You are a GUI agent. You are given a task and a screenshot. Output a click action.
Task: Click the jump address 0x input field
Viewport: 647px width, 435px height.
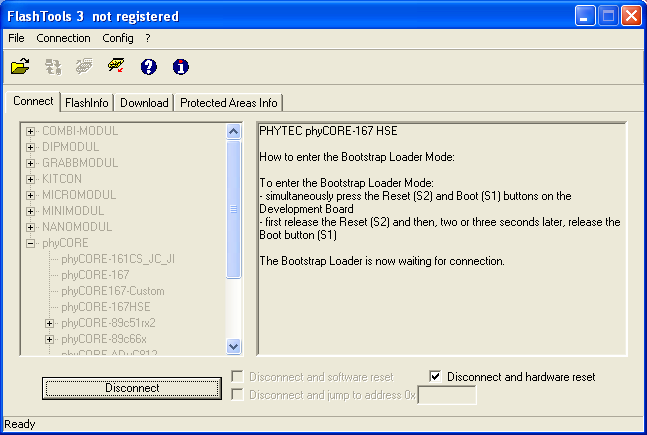pyautogui.click(x=447, y=395)
